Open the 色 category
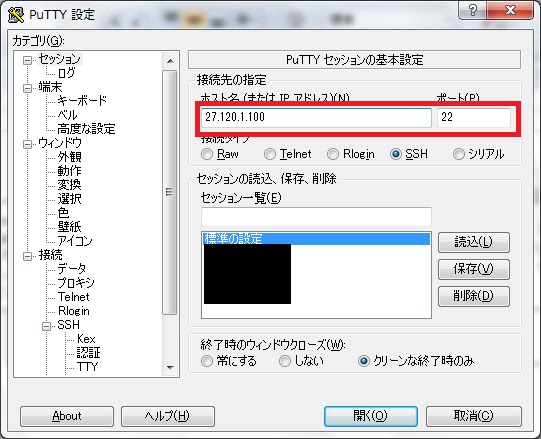 click(63, 213)
